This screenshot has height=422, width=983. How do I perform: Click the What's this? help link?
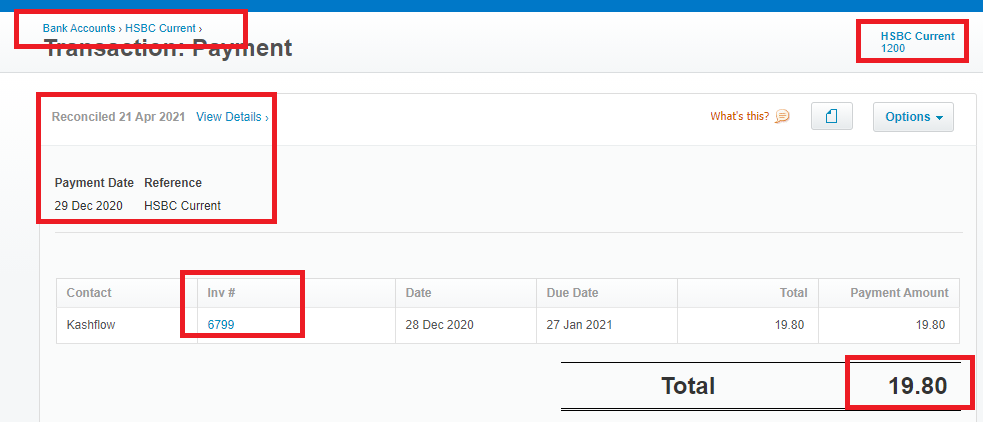[739, 117]
